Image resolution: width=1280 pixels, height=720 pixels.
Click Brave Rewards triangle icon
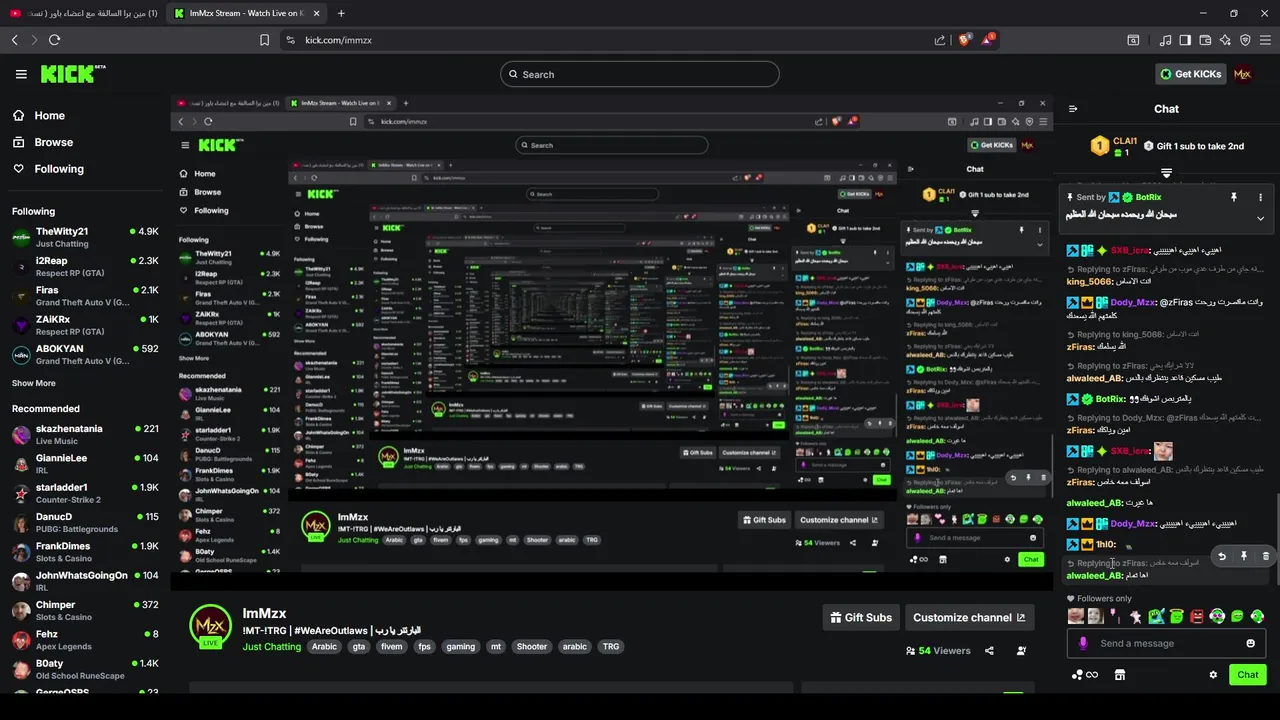988,40
